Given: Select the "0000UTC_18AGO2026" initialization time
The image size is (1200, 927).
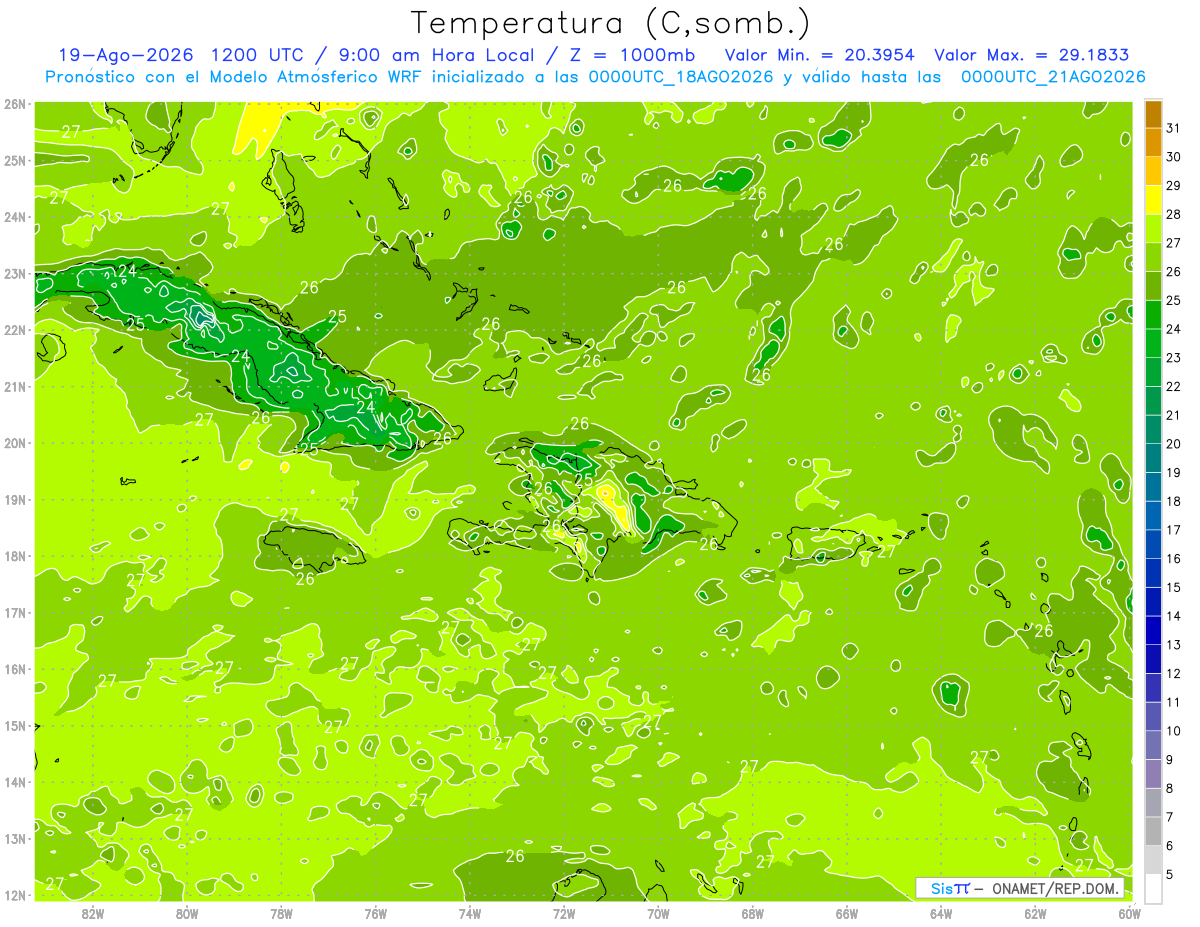Looking at the screenshot, I should [681, 77].
